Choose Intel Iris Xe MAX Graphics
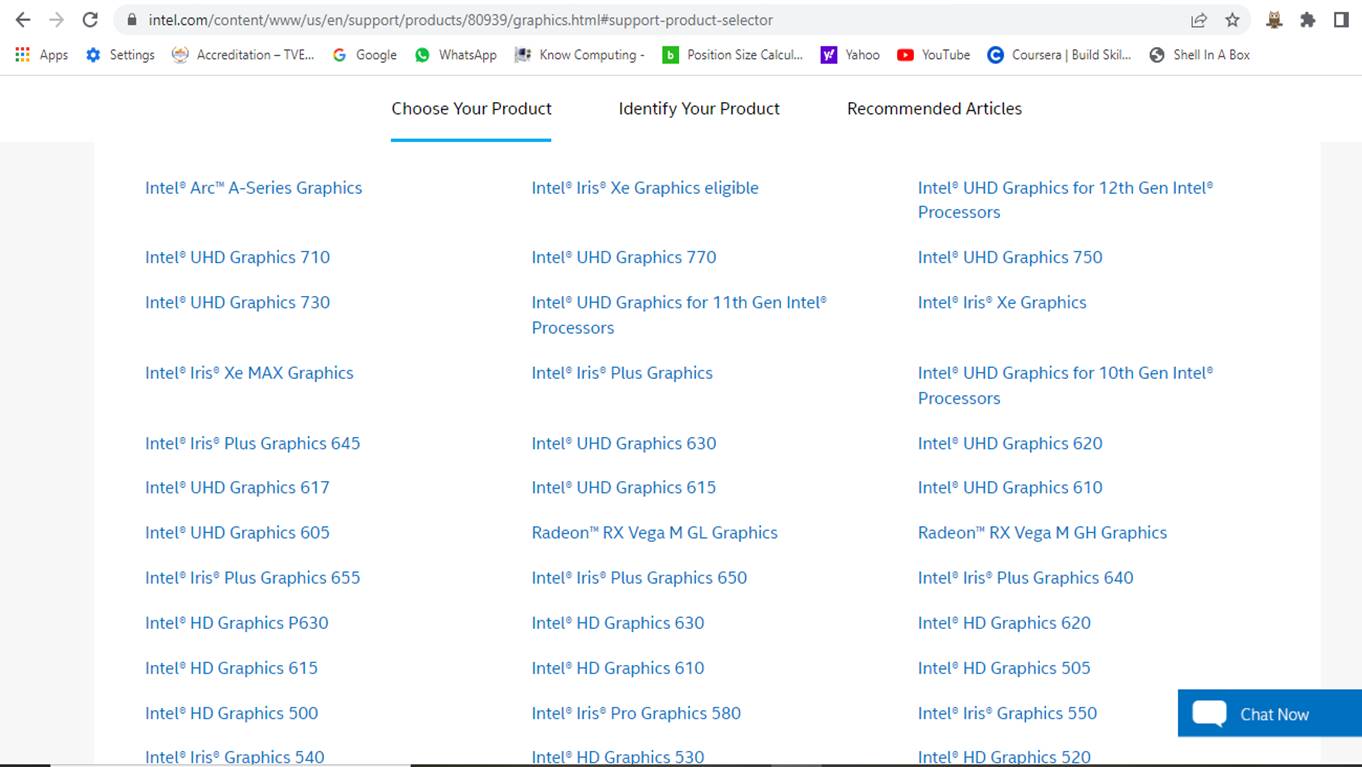Viewport: 1362px width, 767px height. [x=249, y=373]
